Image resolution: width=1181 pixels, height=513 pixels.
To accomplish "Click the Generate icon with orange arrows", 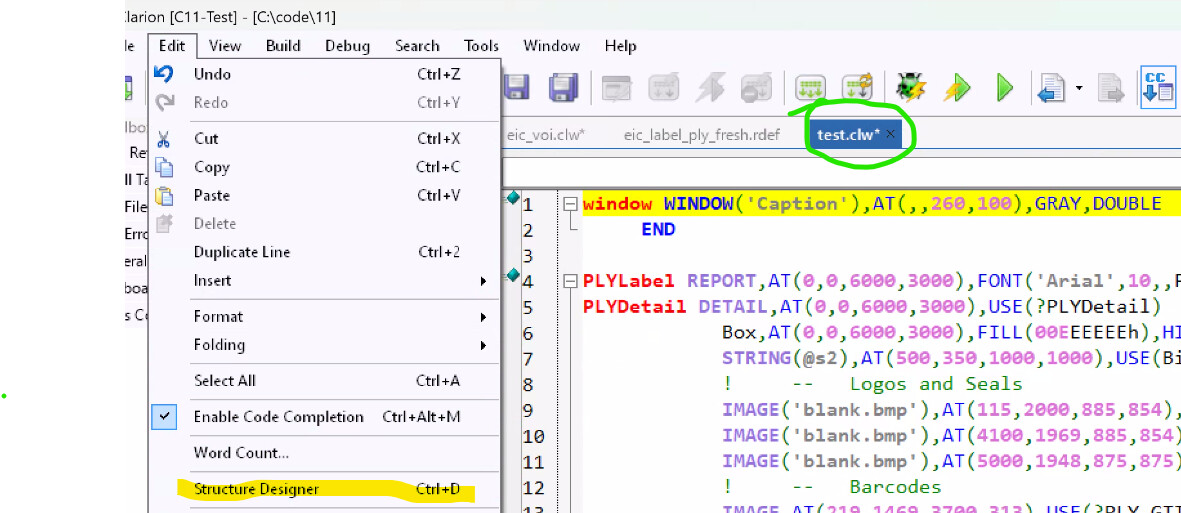I will [857, 88].
